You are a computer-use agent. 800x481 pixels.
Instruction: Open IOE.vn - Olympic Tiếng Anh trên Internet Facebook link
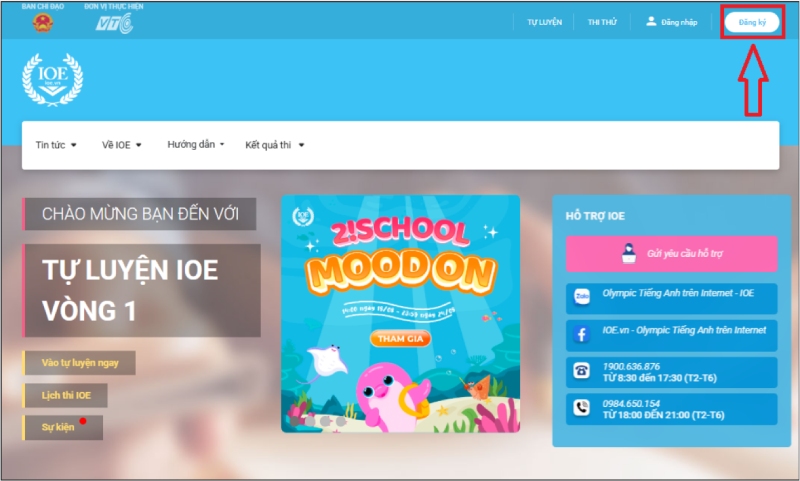pos(671,336)
